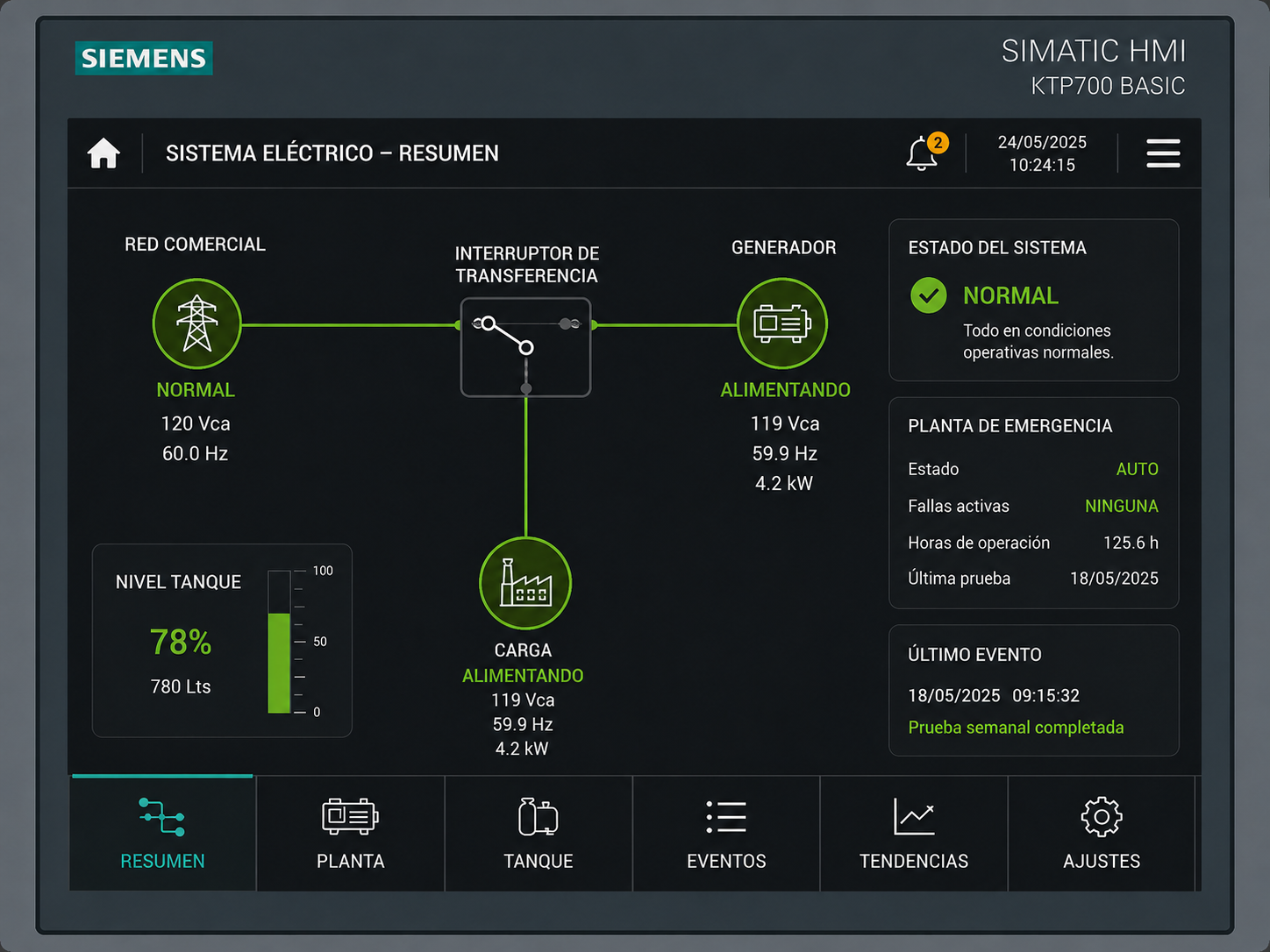This screenshot has width=1270, height=952.
Task: Open the hamburger menu
Action: click(1163, 153)
